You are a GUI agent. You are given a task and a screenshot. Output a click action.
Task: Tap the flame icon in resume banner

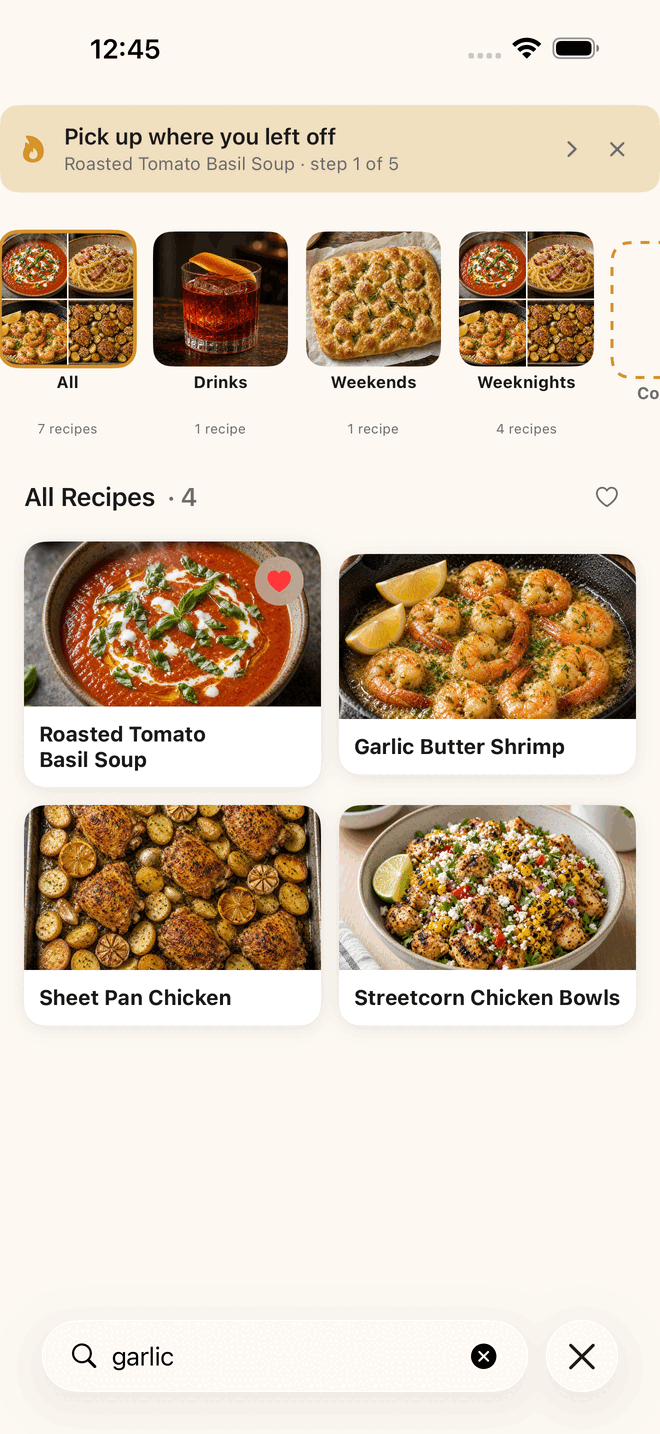click(33, 149)
